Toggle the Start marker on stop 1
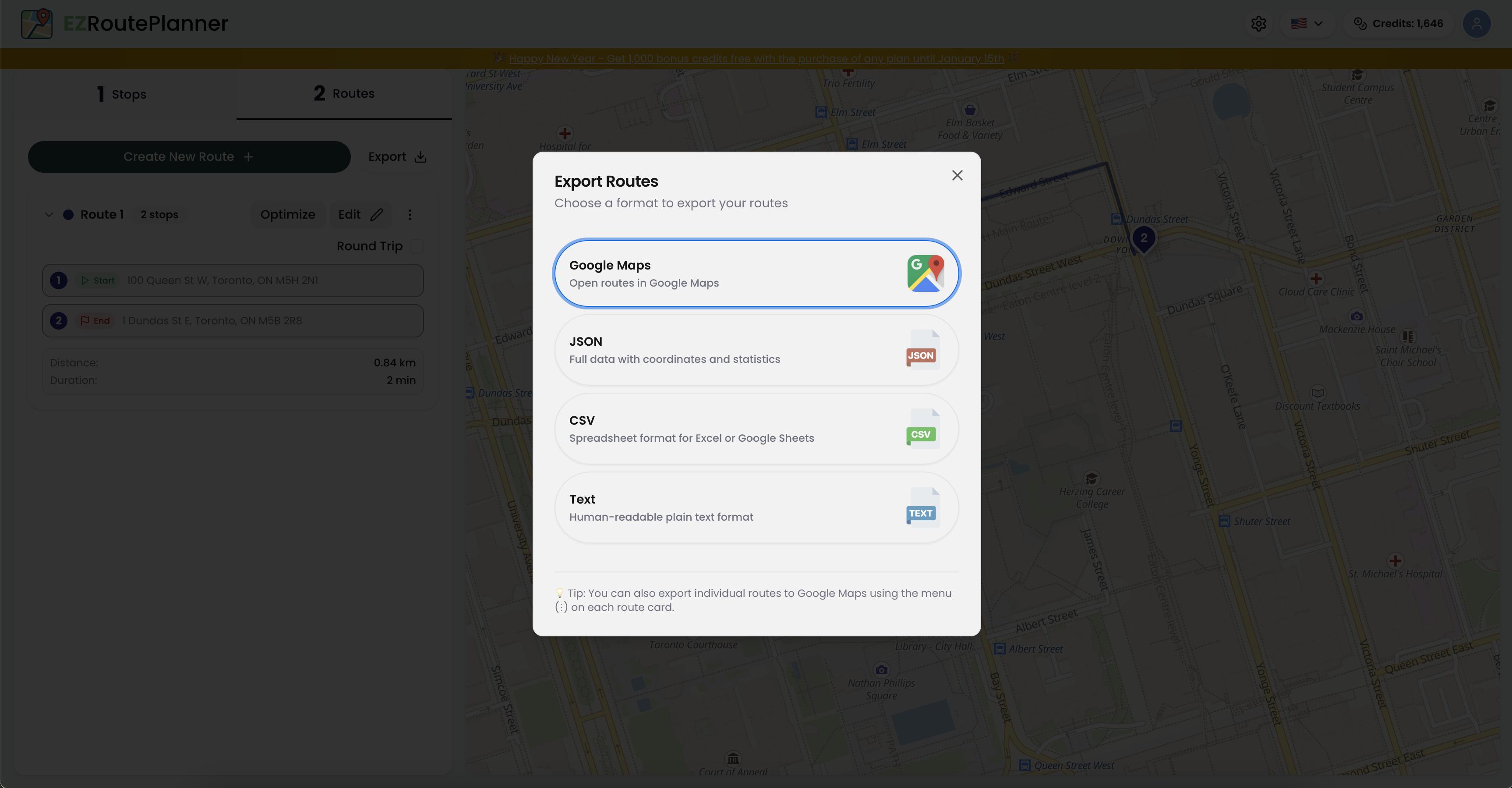 coord(97,280)
